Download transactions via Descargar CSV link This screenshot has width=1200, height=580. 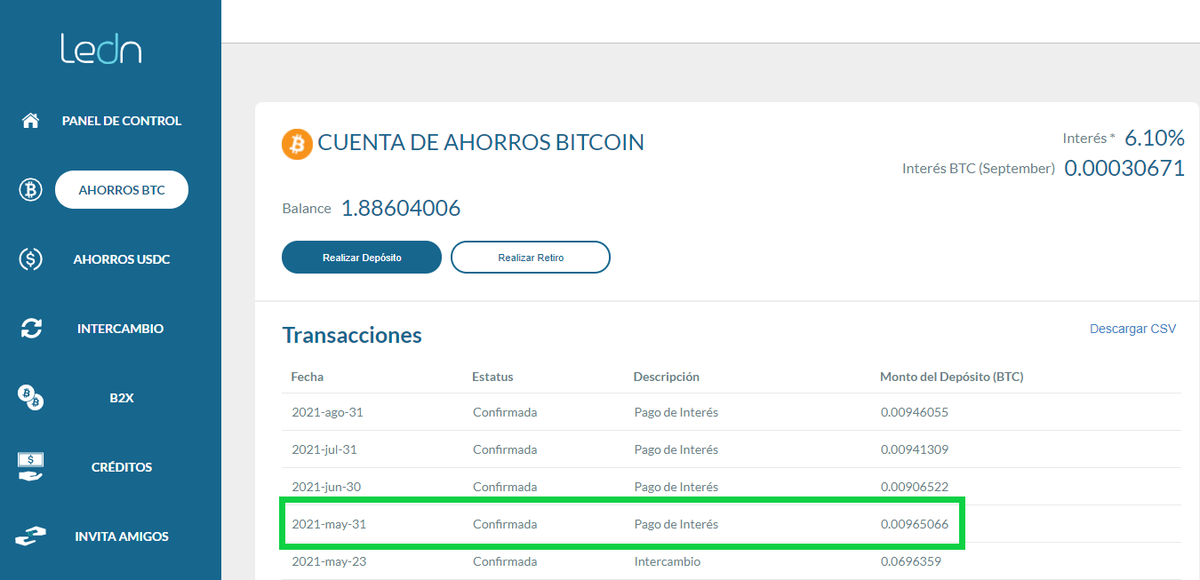1133,328
